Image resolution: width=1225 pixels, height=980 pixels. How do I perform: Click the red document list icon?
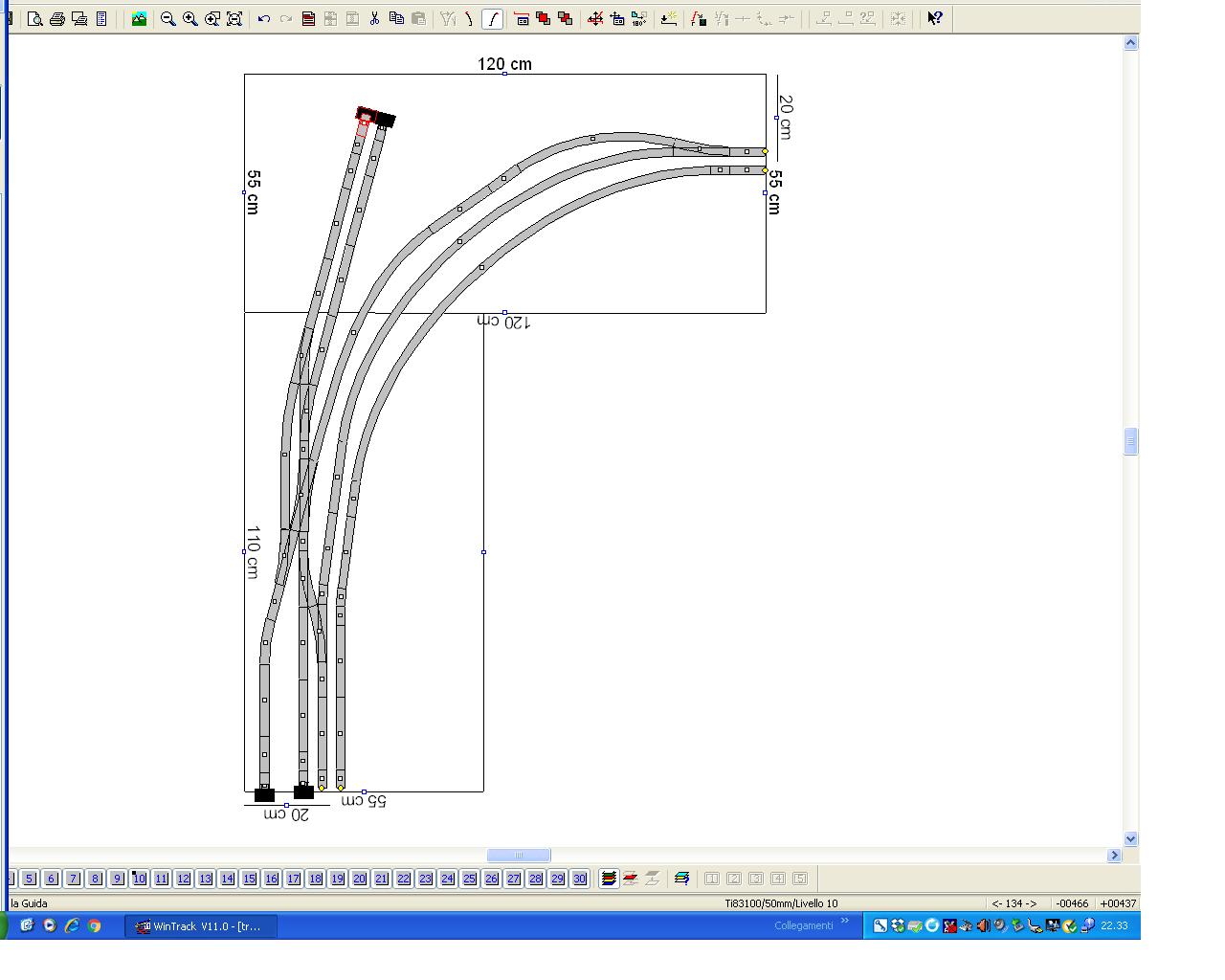[x=308, y=18]
